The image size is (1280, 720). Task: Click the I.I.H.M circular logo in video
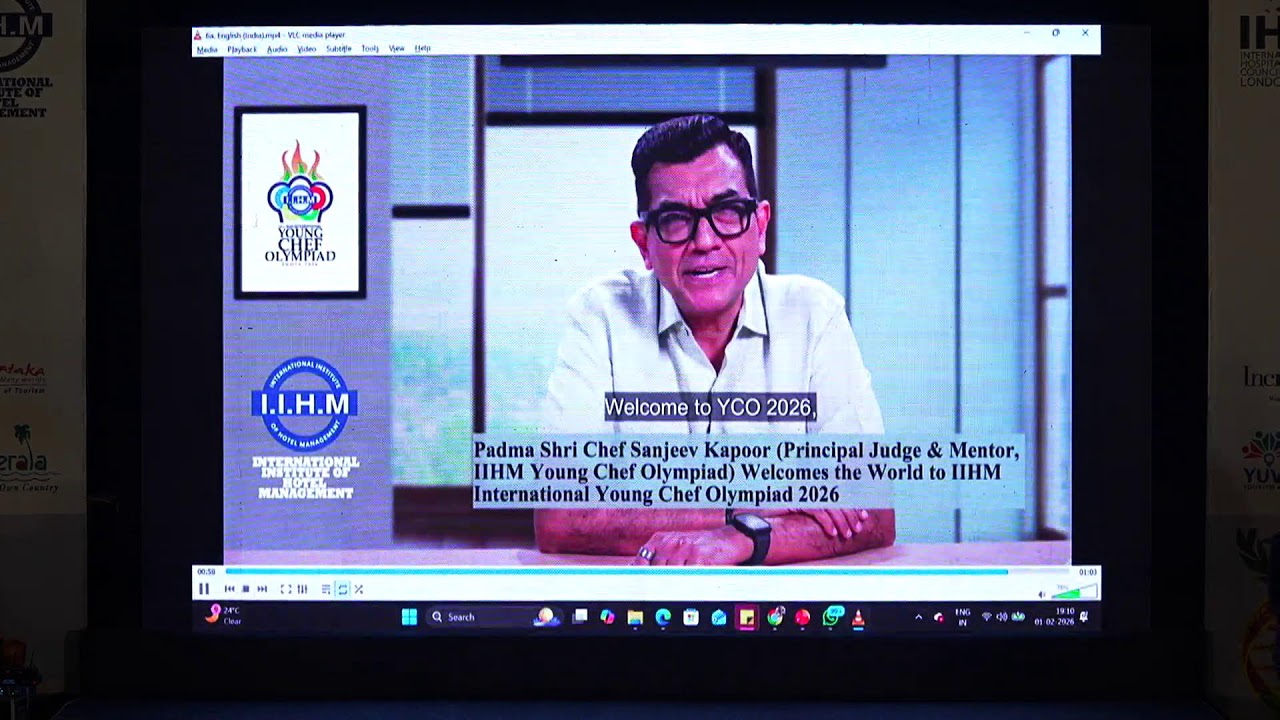tap(303, 403)
